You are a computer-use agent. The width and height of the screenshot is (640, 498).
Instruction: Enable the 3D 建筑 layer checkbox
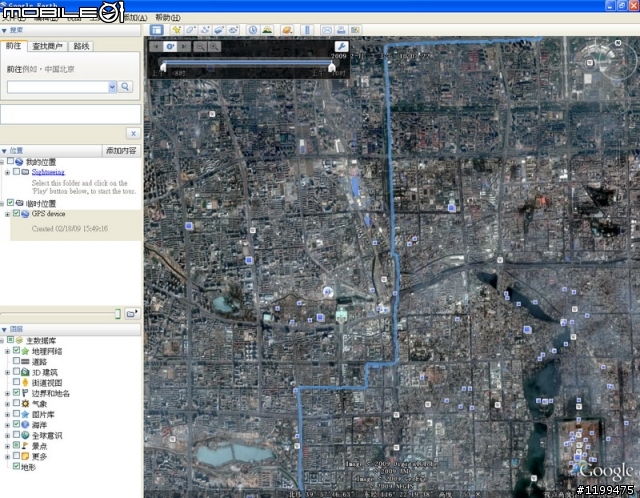click(16, 371)
